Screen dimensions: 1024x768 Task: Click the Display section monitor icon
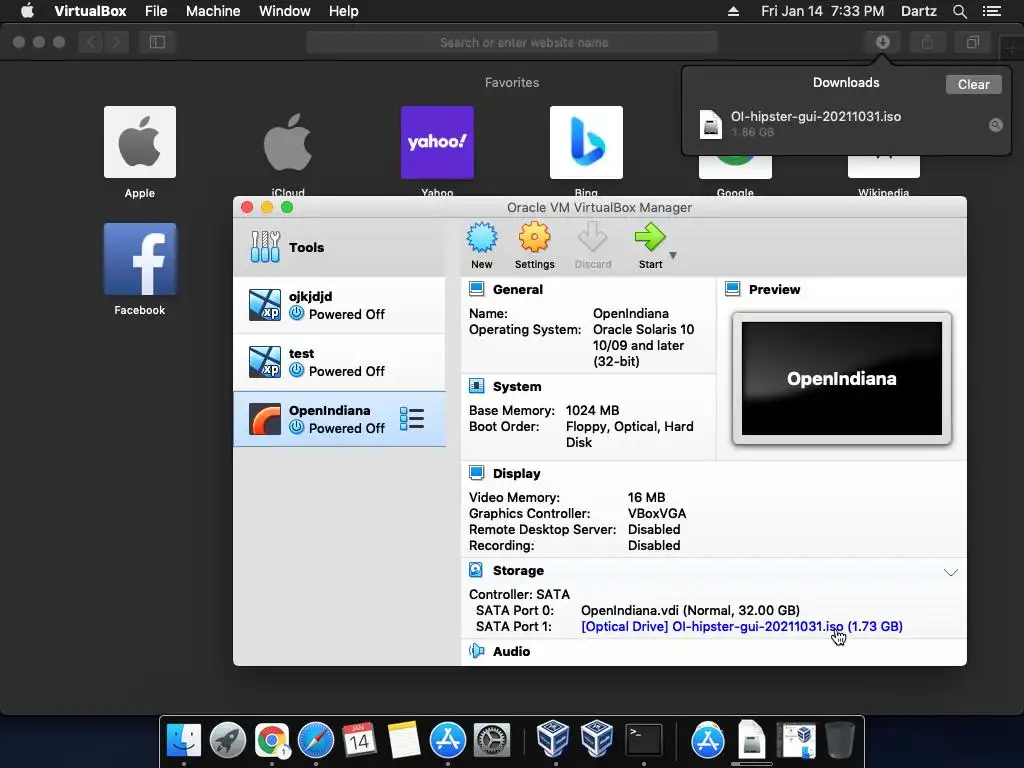point(477,473)
